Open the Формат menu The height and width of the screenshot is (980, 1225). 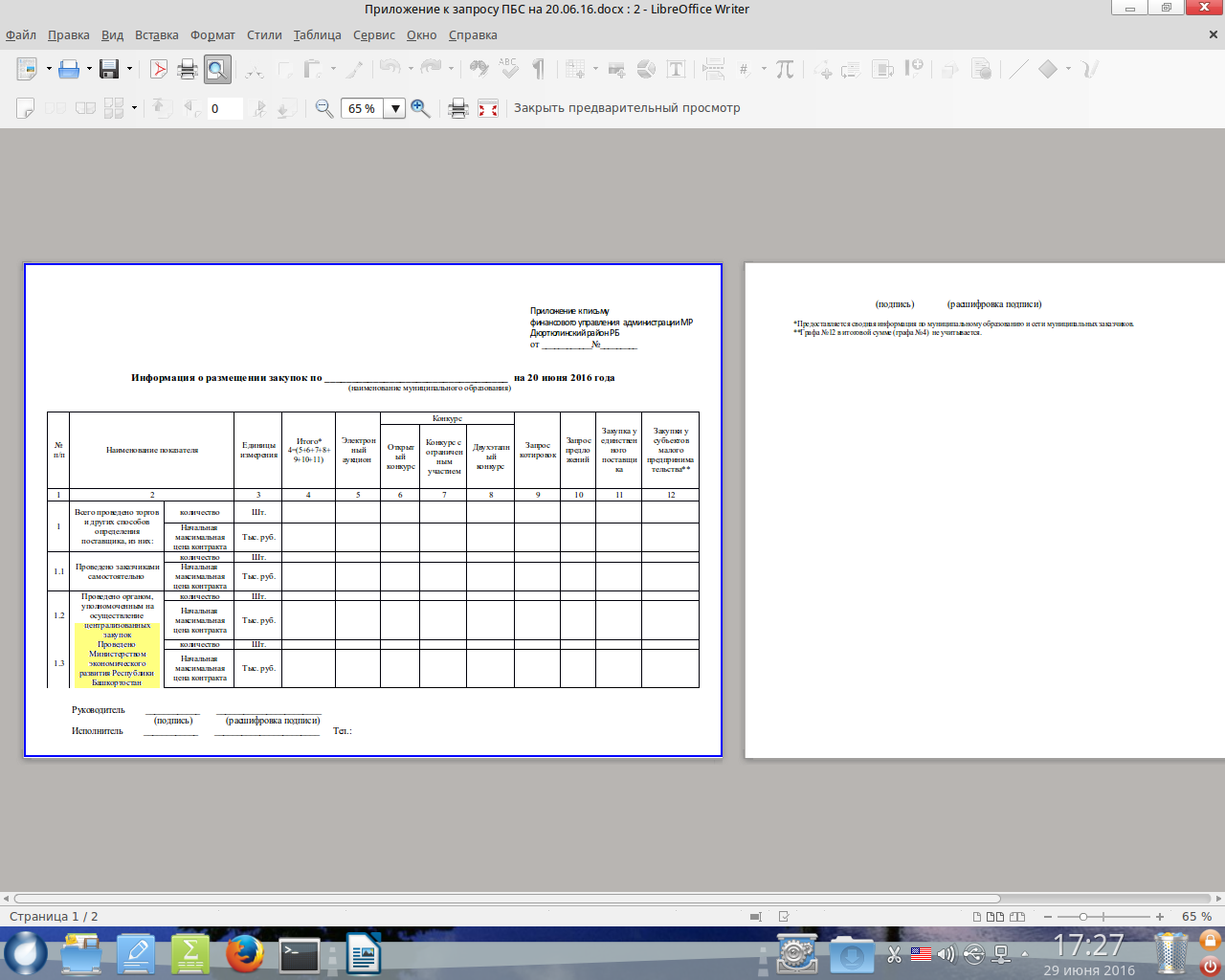pyautogui.click(x=212, y=35)
